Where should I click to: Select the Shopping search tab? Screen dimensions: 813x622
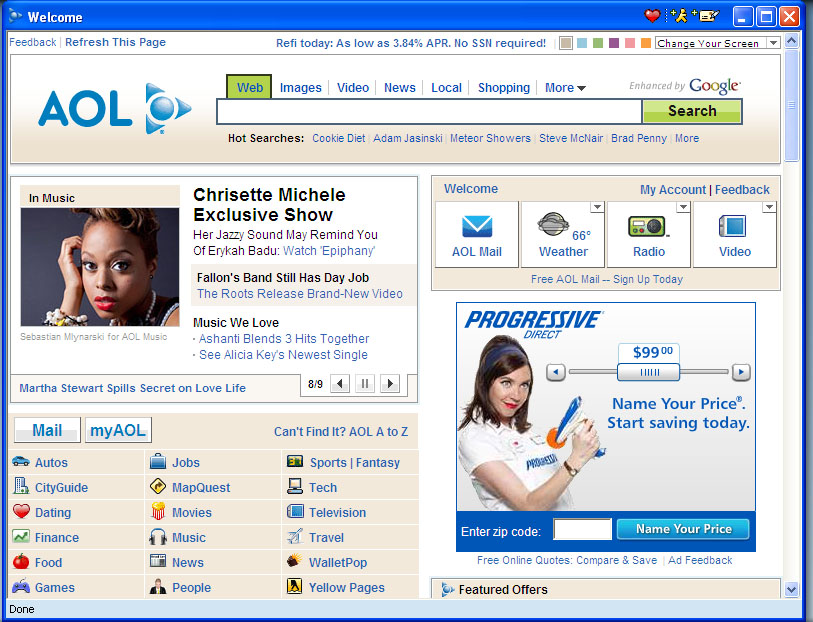click(503, 88)
